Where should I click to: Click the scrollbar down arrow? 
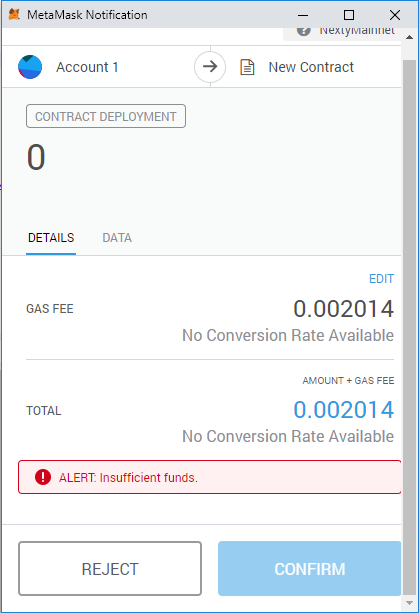[x=410, y=603]
